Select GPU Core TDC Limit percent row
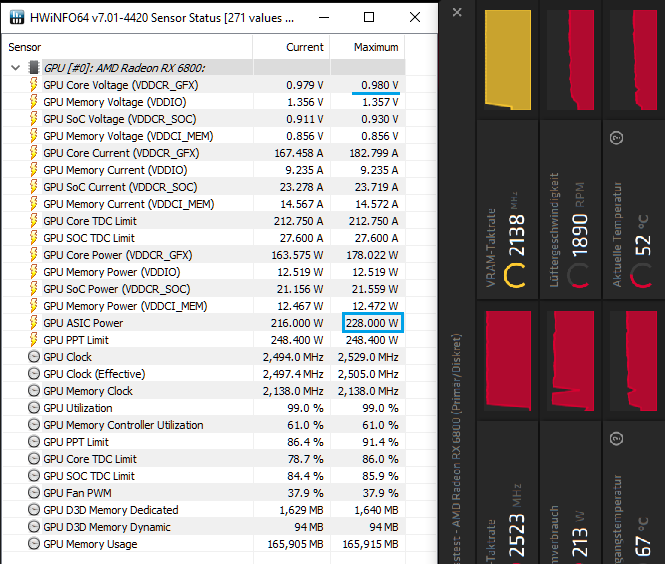Image resolution: width=665 pixels, height=564 pixels. point(204,459)
